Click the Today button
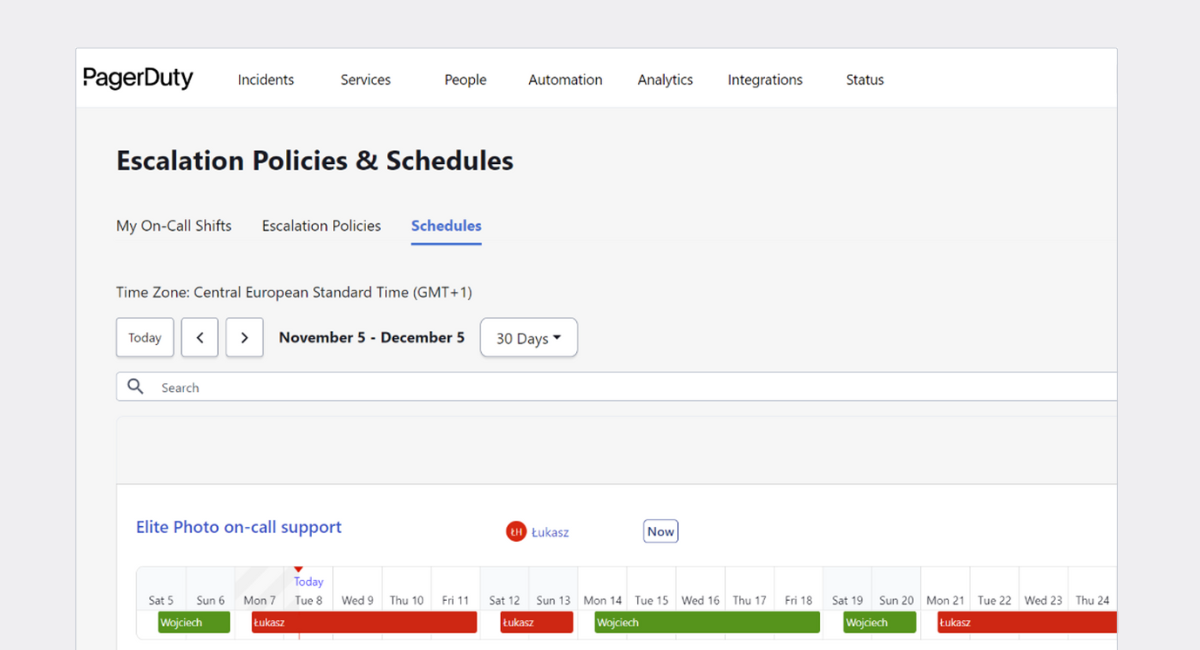The image size is (1200, 650). [145, 338]
